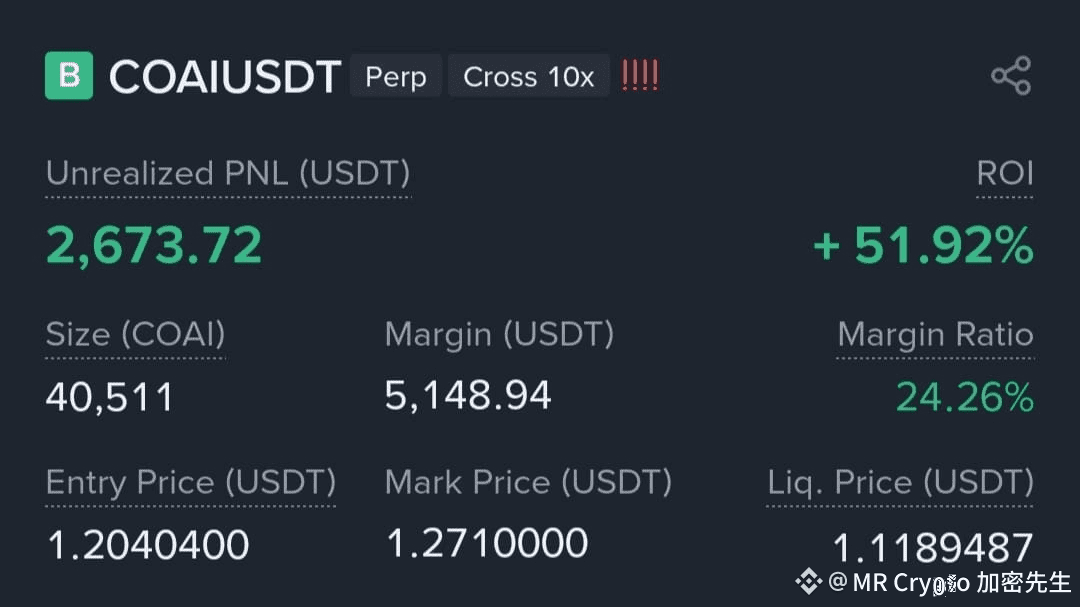Click the green B buy-side badge
This screenshot has width=1080, height=607.
tap(69, 75)
